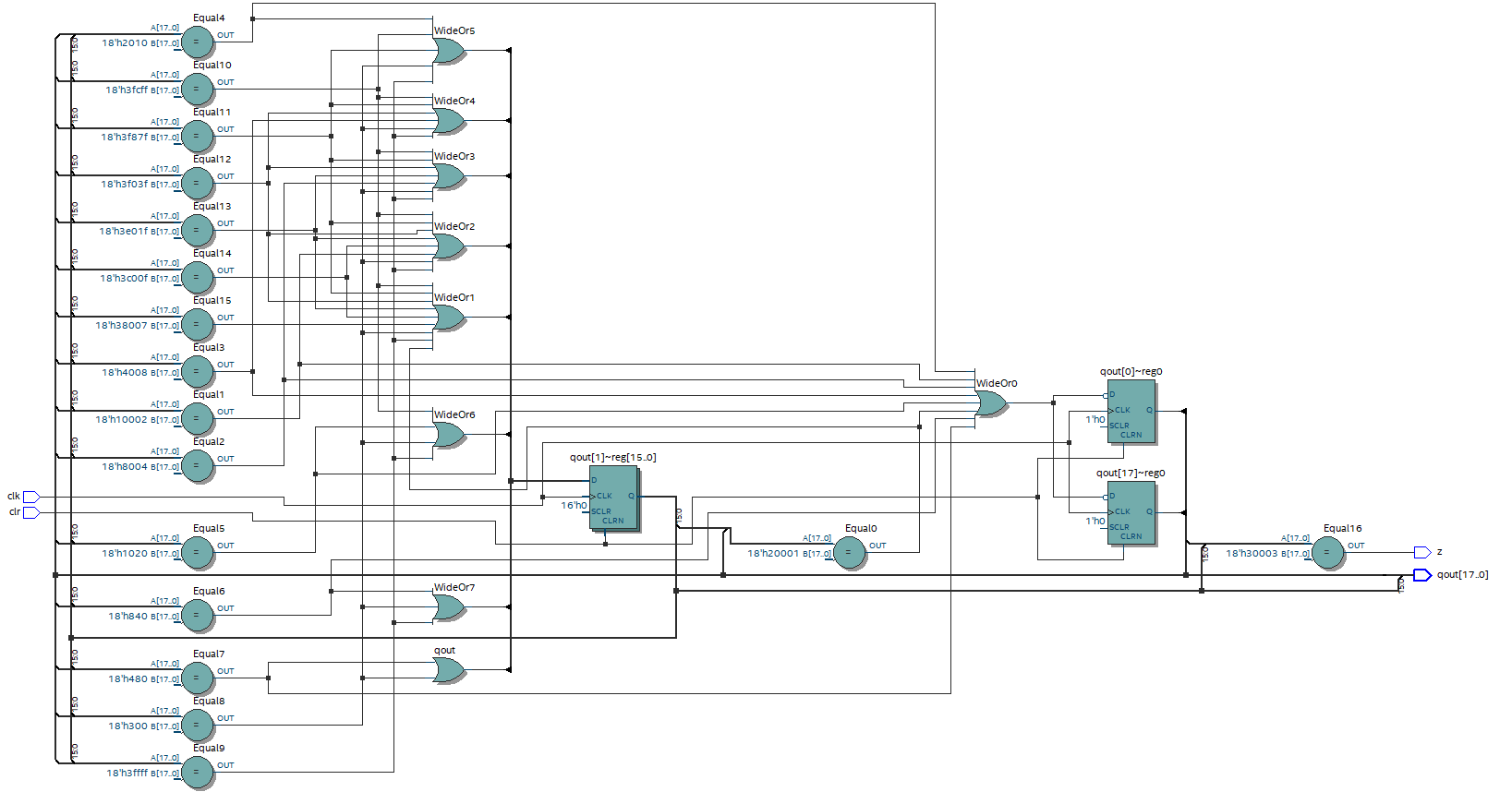Click the 16'h0 SCLR constant label

point(574,505)
